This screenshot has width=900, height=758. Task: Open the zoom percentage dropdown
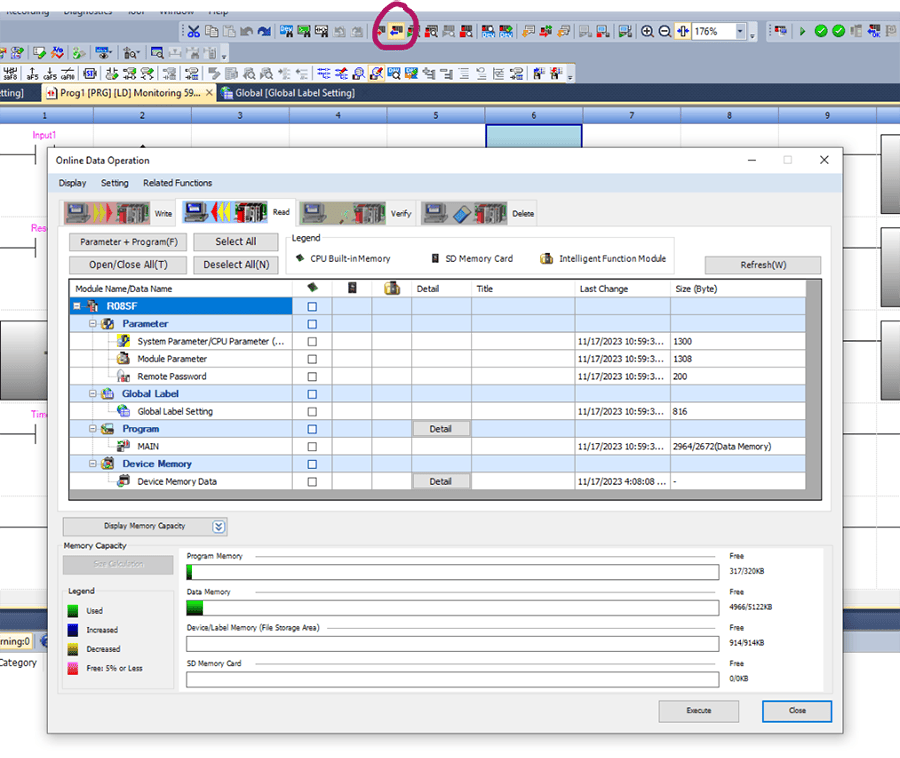[x=741, y=32]
